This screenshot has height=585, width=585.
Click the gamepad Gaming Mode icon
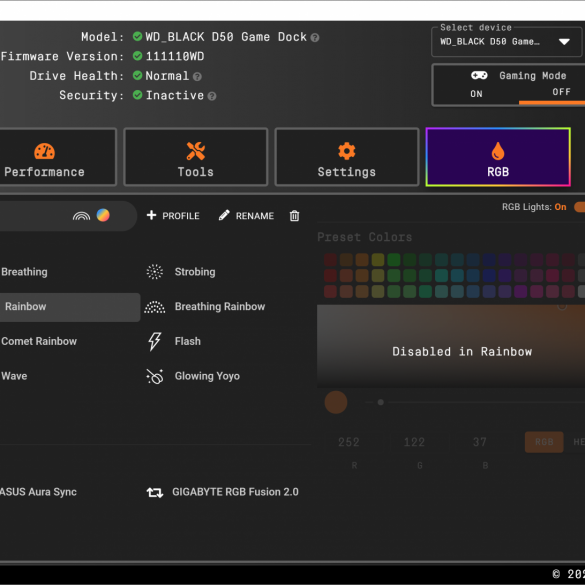479,75
